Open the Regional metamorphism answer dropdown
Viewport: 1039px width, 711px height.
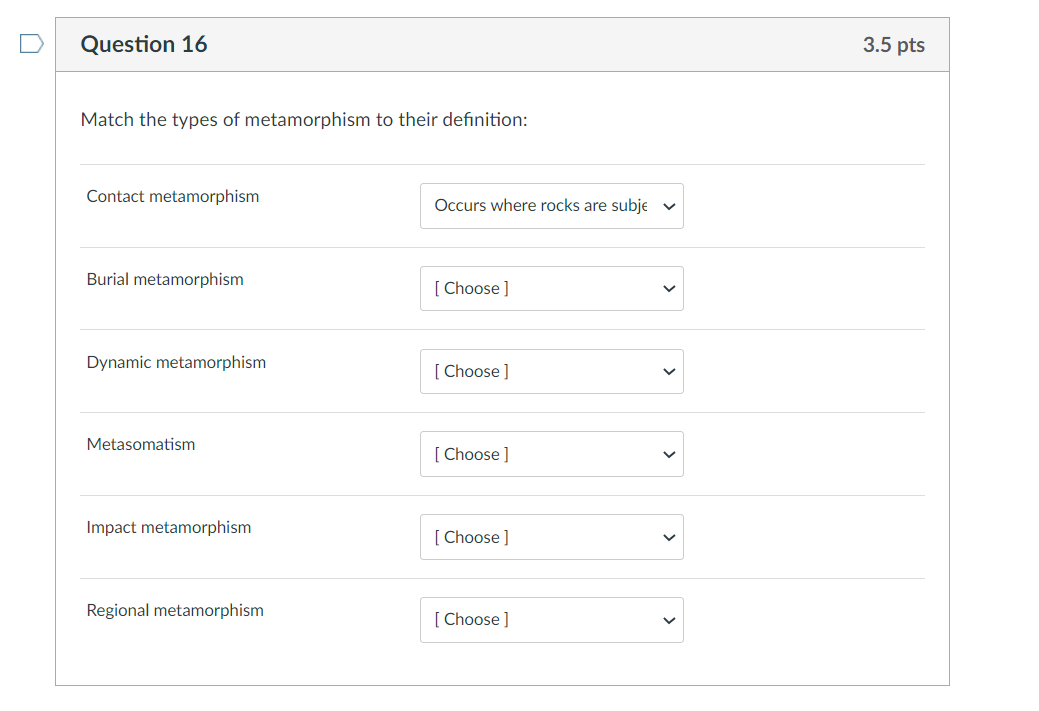[x=551, y=620]
